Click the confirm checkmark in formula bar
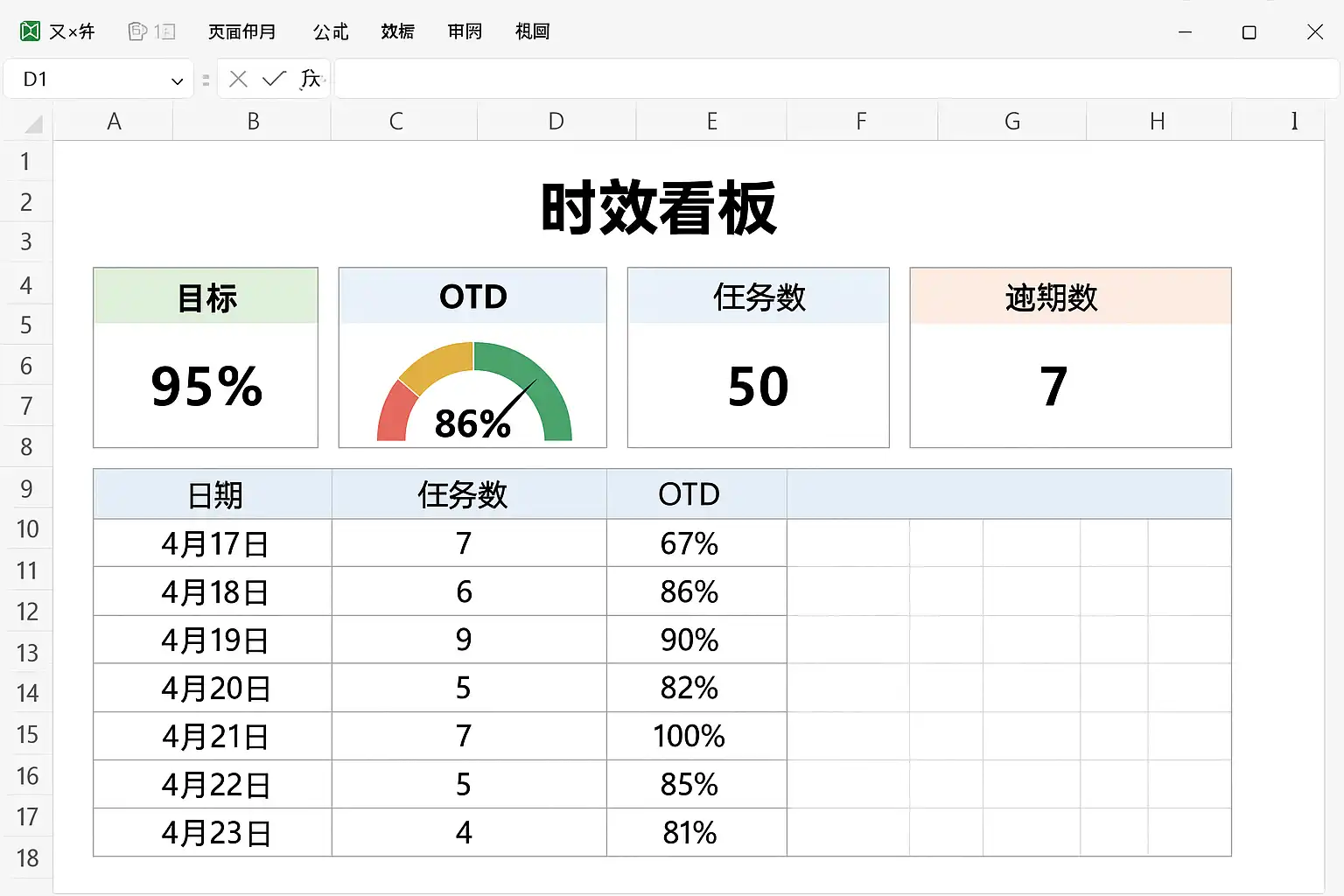 274,80
